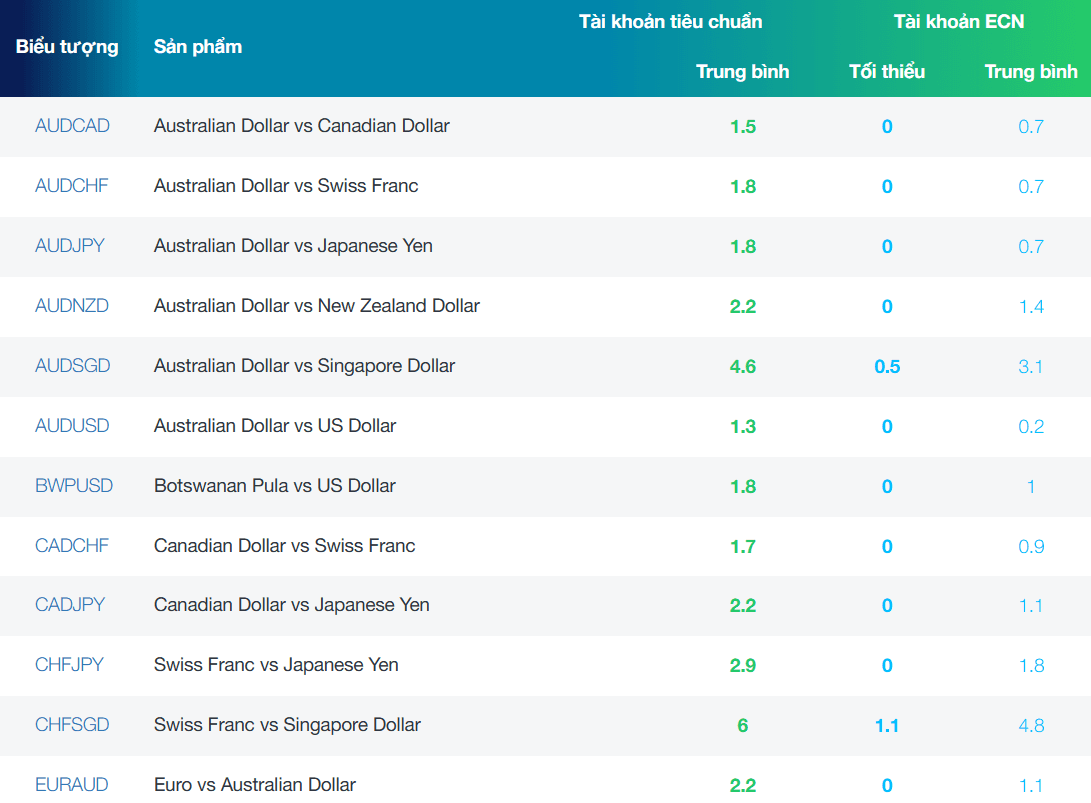The width and height of the screenshot is (1091, 803).
Task: Select 'Australian Dollar vs Swiss Franc' text
Action: (x=286, y=186)
